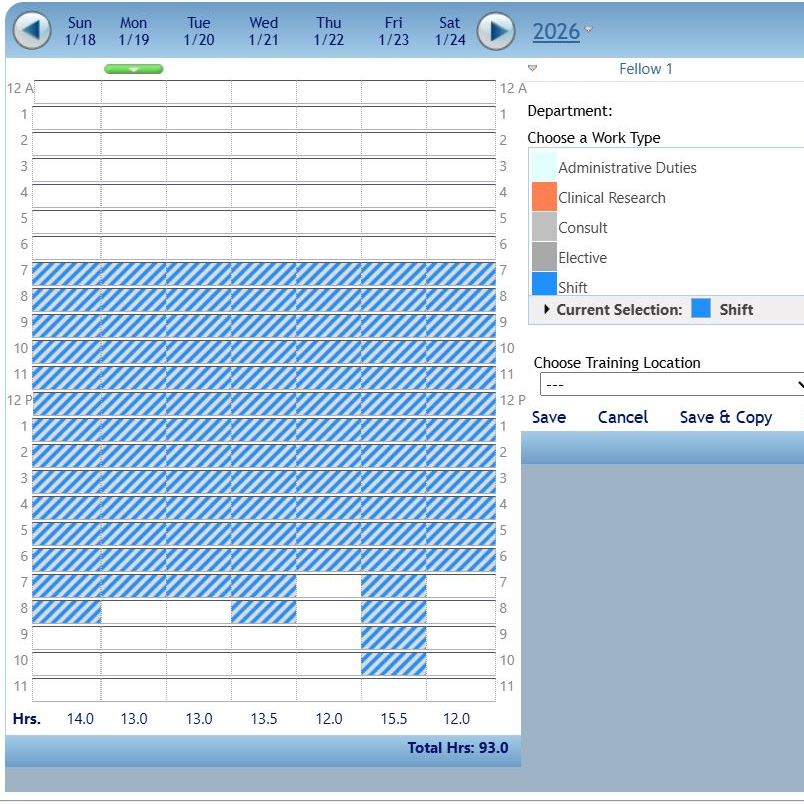Click the Total Hrs: 93.0 label

458,748
